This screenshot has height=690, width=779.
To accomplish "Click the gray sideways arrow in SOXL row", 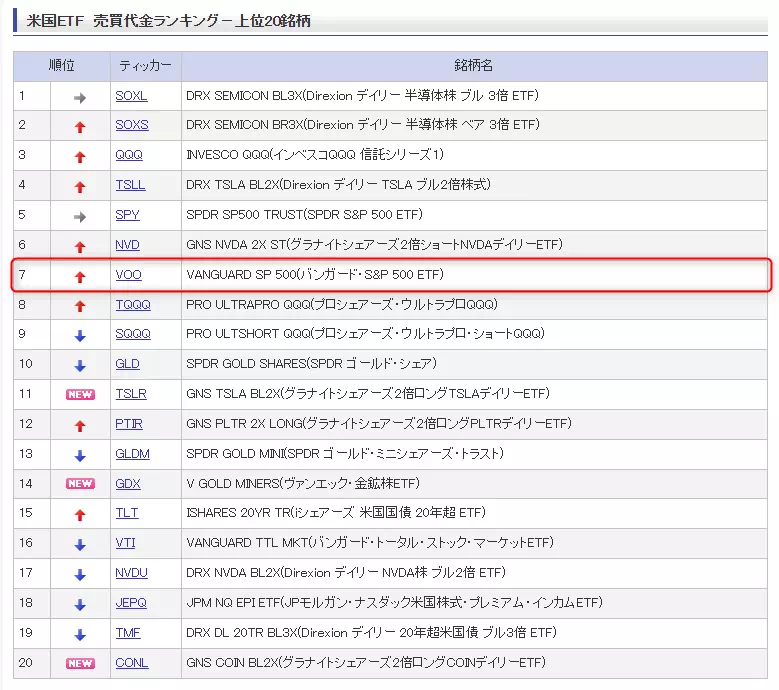I will click(x=80, y=97).
